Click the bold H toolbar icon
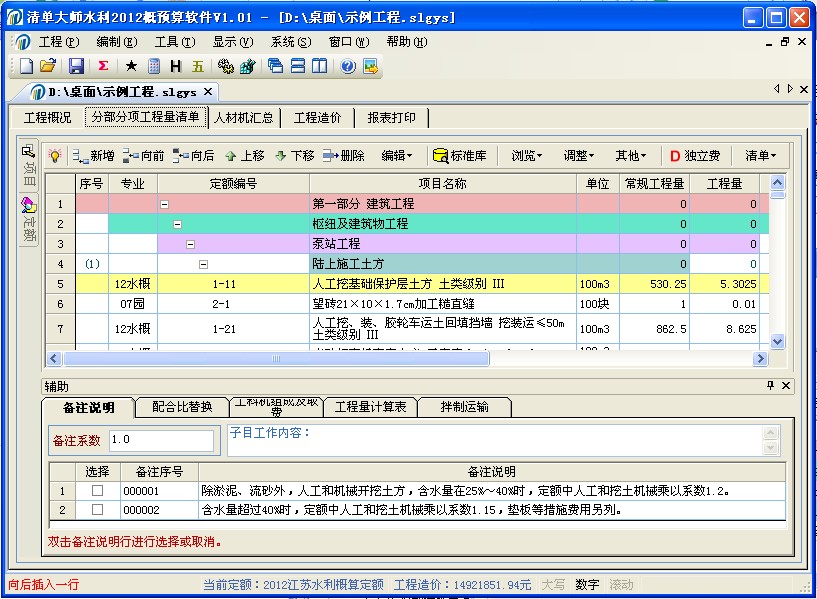The width and height of the screenshot is (817, 599). point(176,66)
